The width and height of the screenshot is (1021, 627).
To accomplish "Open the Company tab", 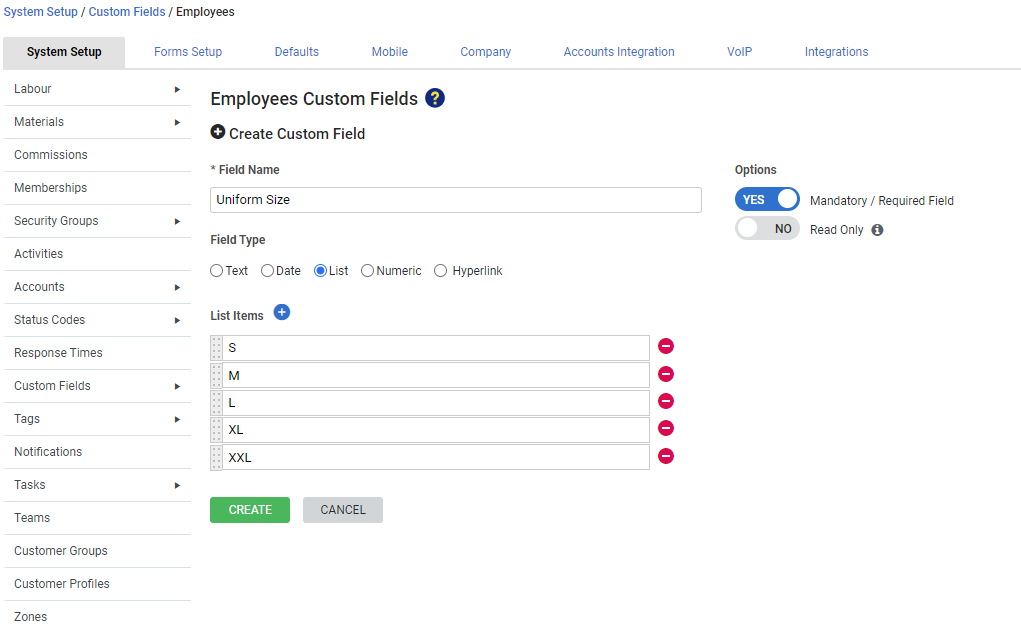I will [x=485, y=52].
